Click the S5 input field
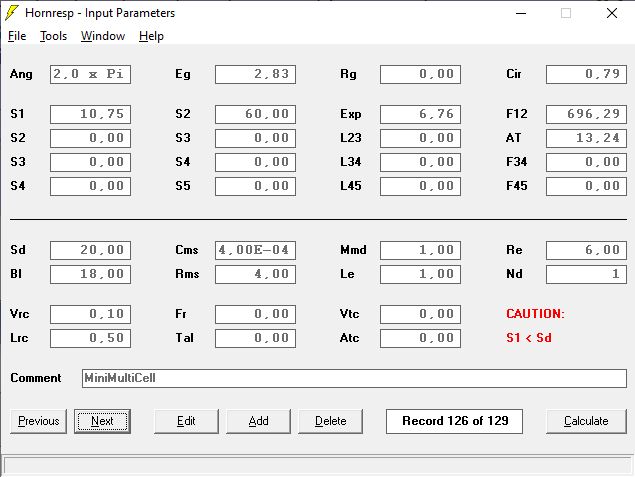 (x=256, y=186)
